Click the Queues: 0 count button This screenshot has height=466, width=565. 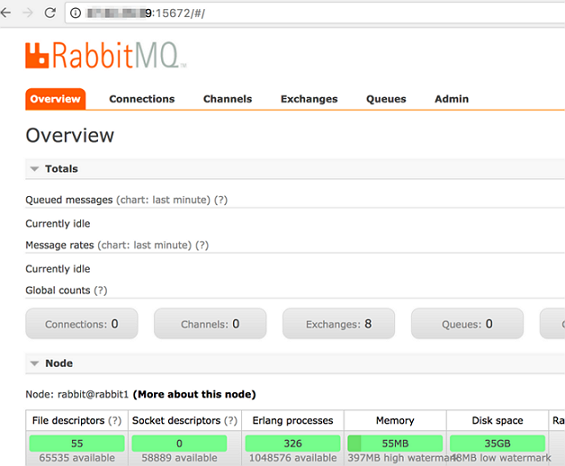(x=467, y=324)
